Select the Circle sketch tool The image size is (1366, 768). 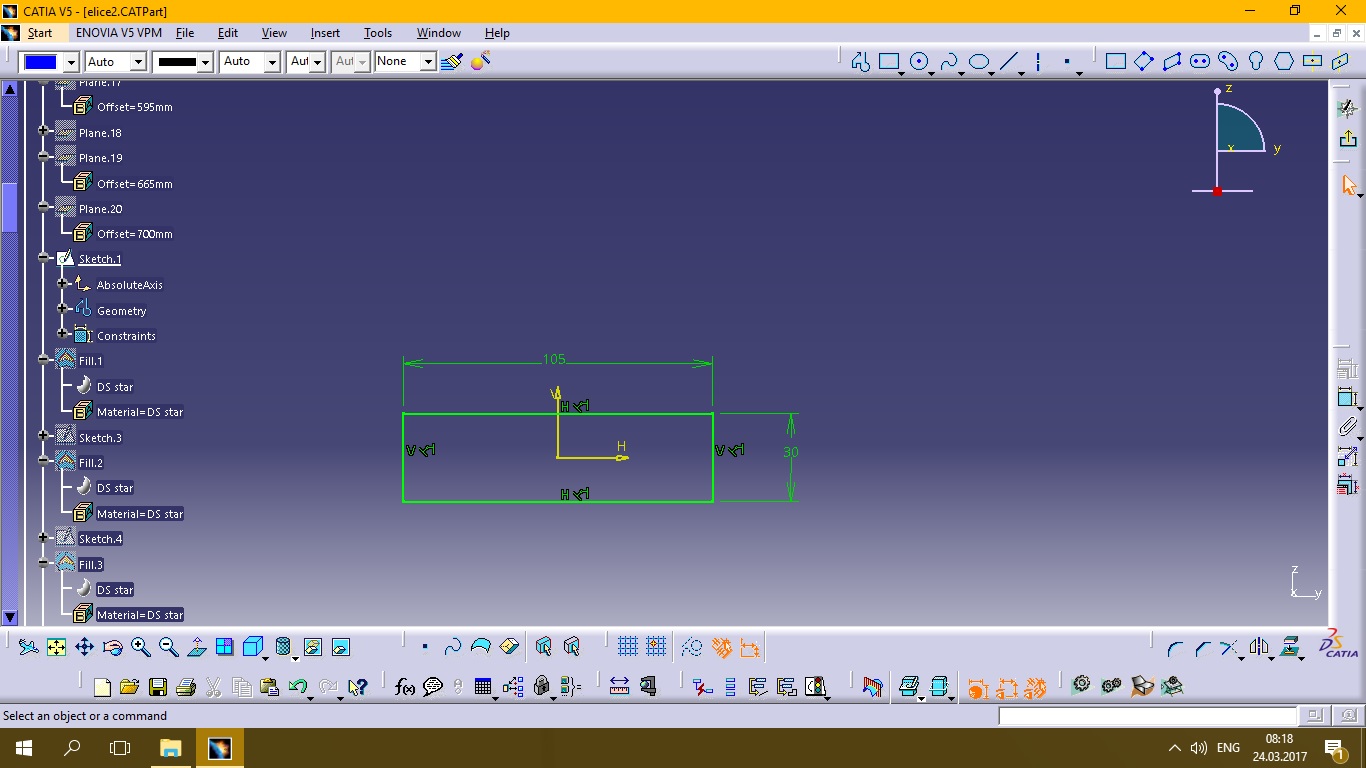tap(919, 62)
